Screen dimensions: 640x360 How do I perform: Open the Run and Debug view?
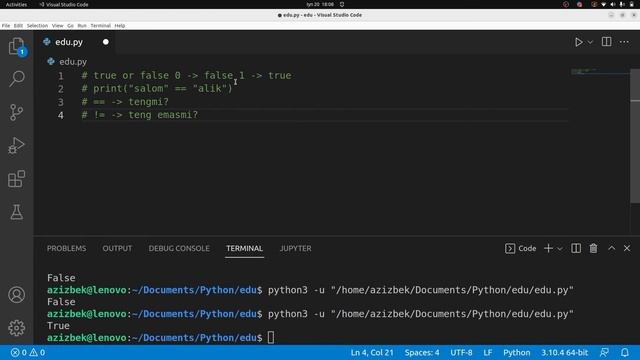click(16, 146)
